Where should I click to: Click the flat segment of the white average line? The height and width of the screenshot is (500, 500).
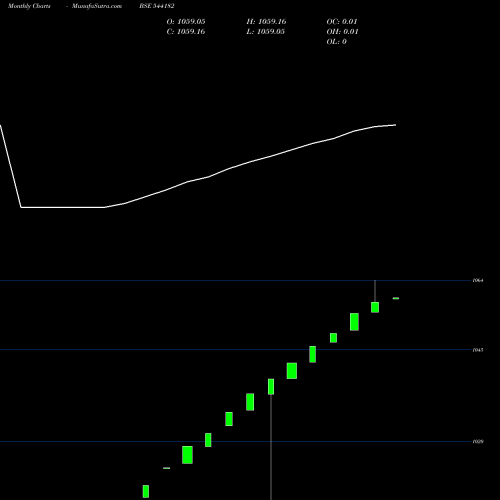(x=63, y=207)
